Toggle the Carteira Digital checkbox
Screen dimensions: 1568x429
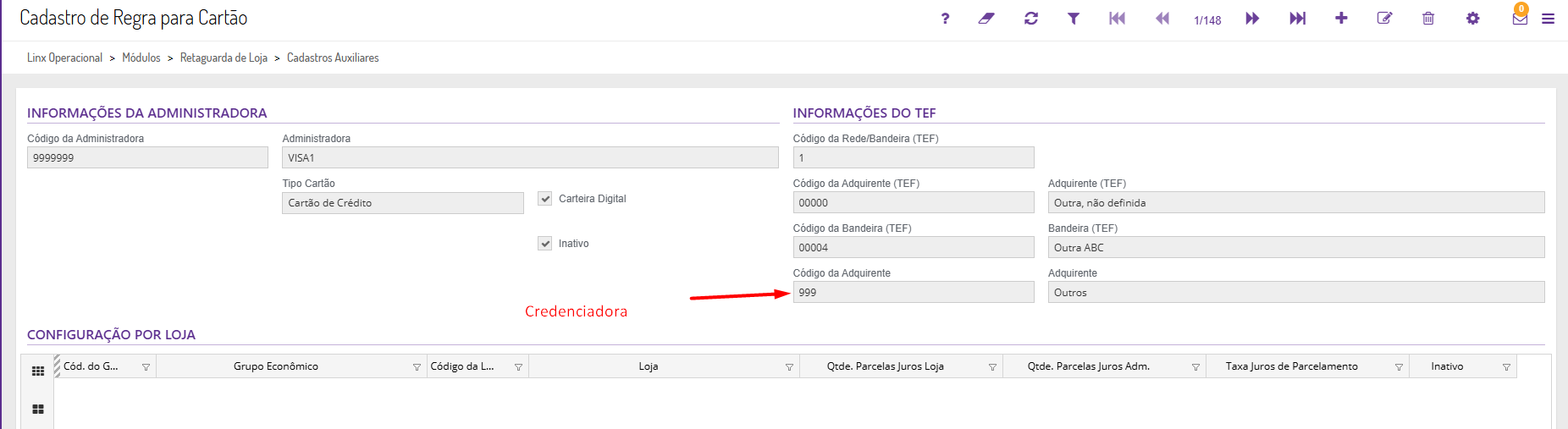545,199
